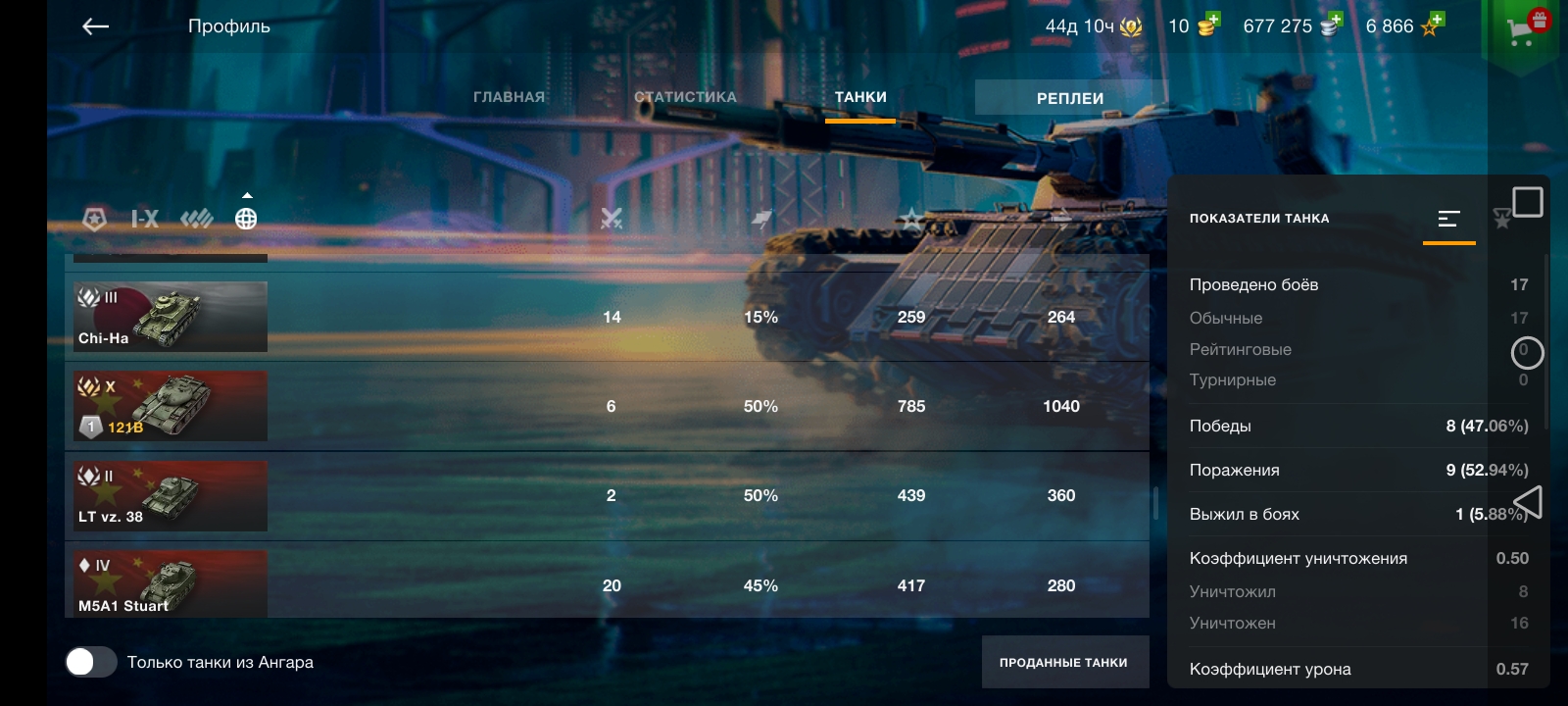The image size is (1568, 706).
Task: Go back with the arrow icon
Action: 95,26
